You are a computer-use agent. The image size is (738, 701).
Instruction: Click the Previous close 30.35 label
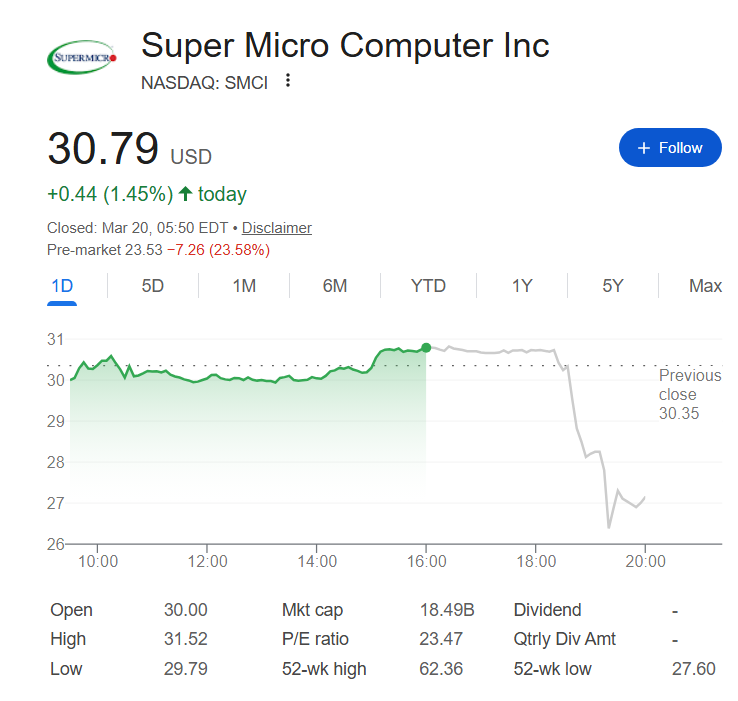(x=689, y=394)
